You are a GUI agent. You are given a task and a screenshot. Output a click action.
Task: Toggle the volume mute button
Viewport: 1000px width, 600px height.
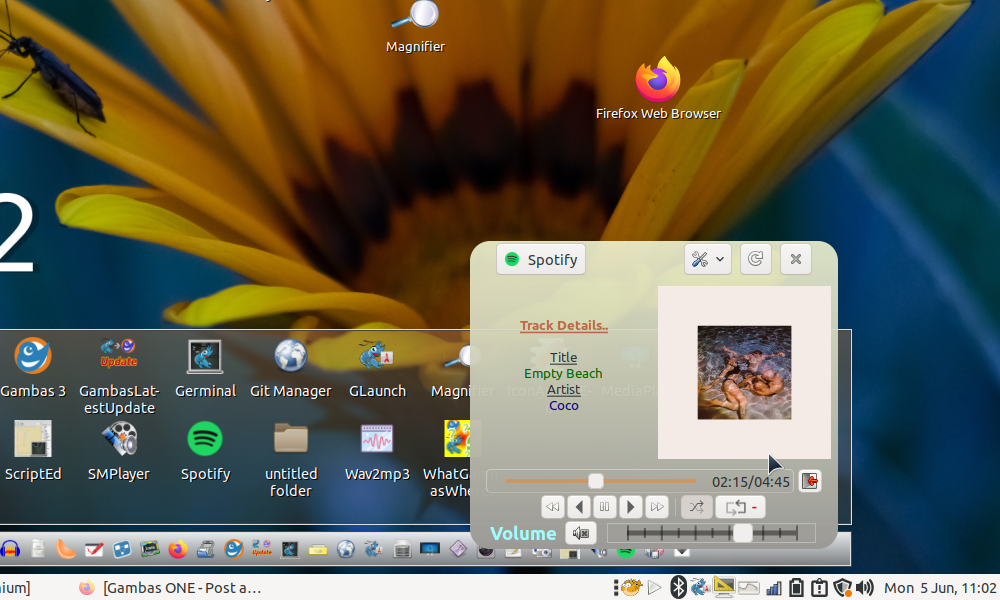pyautogui.click(x=581, y=533)
